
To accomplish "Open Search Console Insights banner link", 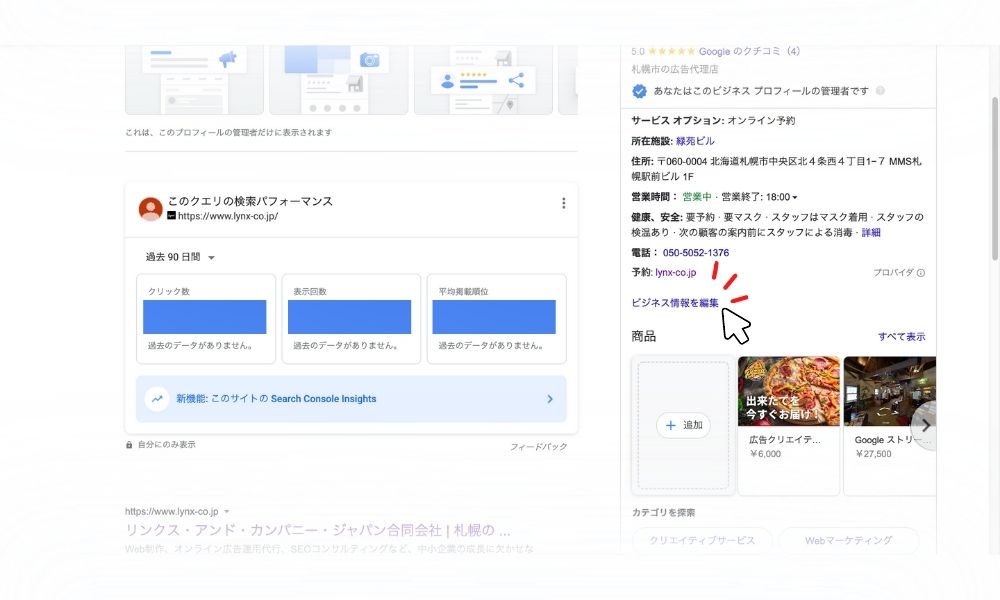I will pyautogui.click(x=351, y=399).
